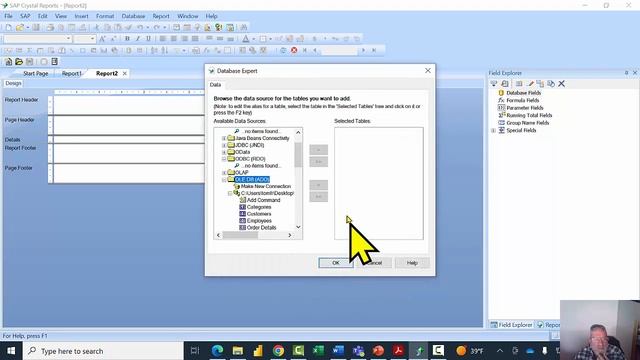
Task: Switch to the Report1 tab
Action: click(x=71, y=73)
